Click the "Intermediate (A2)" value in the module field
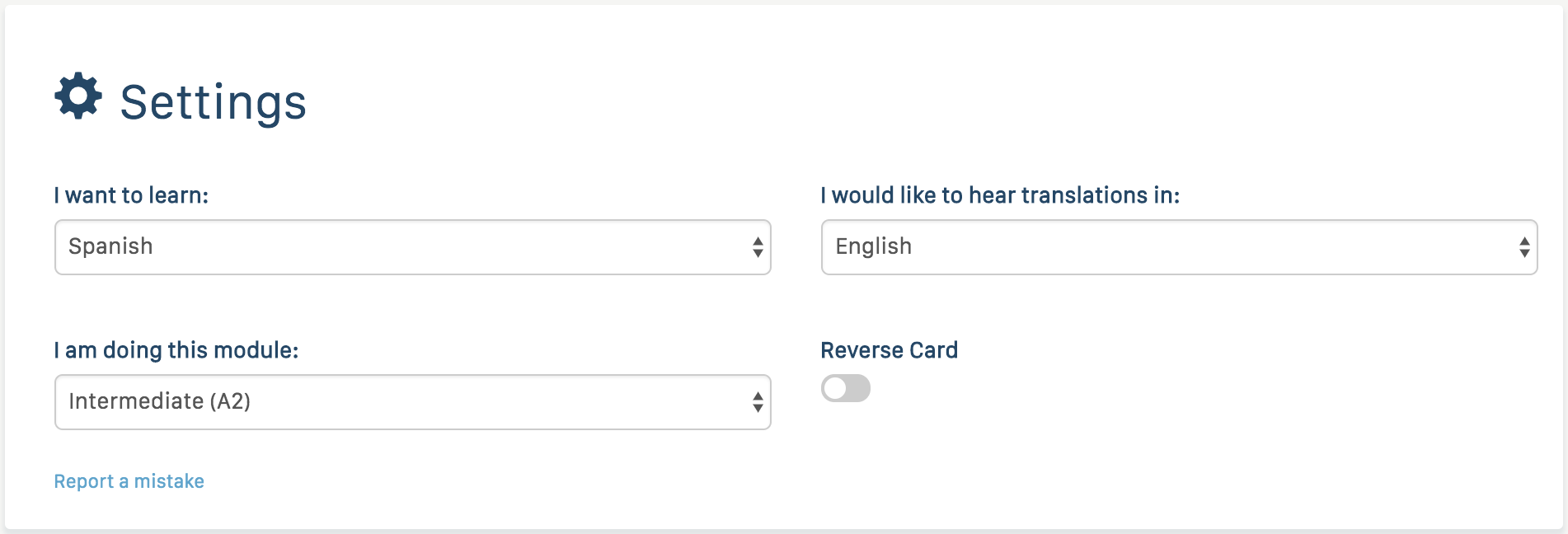The width and height of the screenshot is (1568, 534). (x=159, y=401)
